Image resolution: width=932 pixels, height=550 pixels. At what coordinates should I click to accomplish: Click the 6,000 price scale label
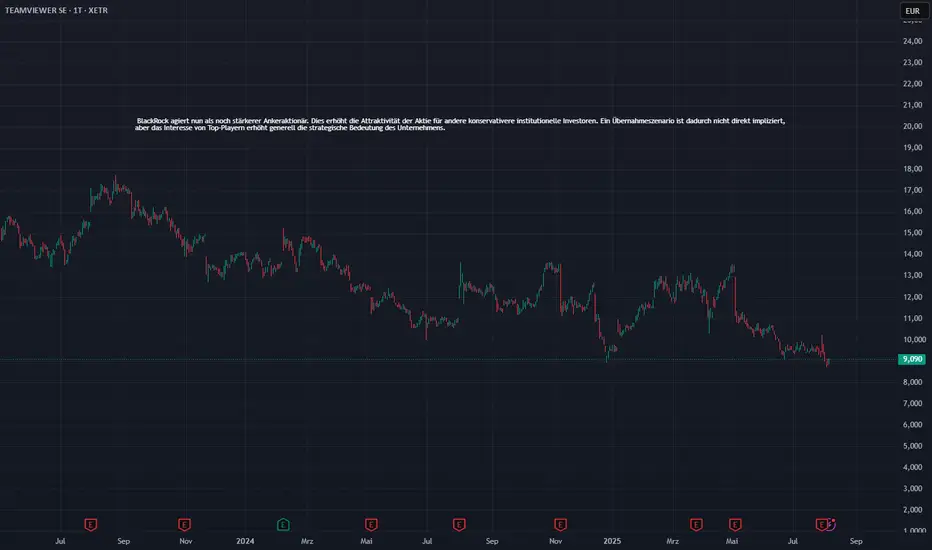[912, 425]
